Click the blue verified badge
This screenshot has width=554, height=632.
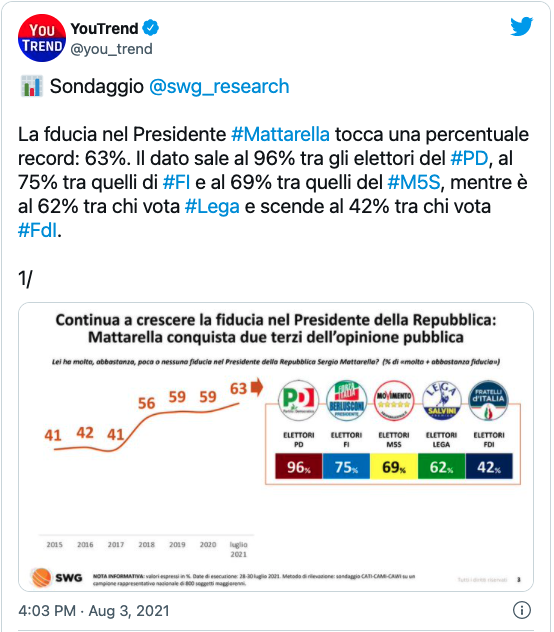click(151, 28)
